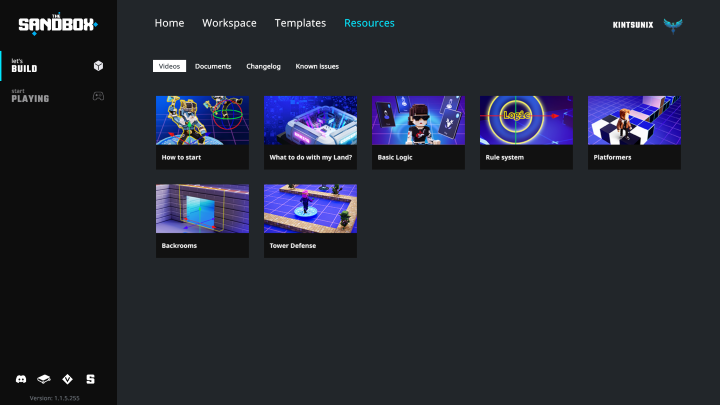720x405 pixels.
Task: Open the How to start video thumbnail
Action: coord(202,120)
